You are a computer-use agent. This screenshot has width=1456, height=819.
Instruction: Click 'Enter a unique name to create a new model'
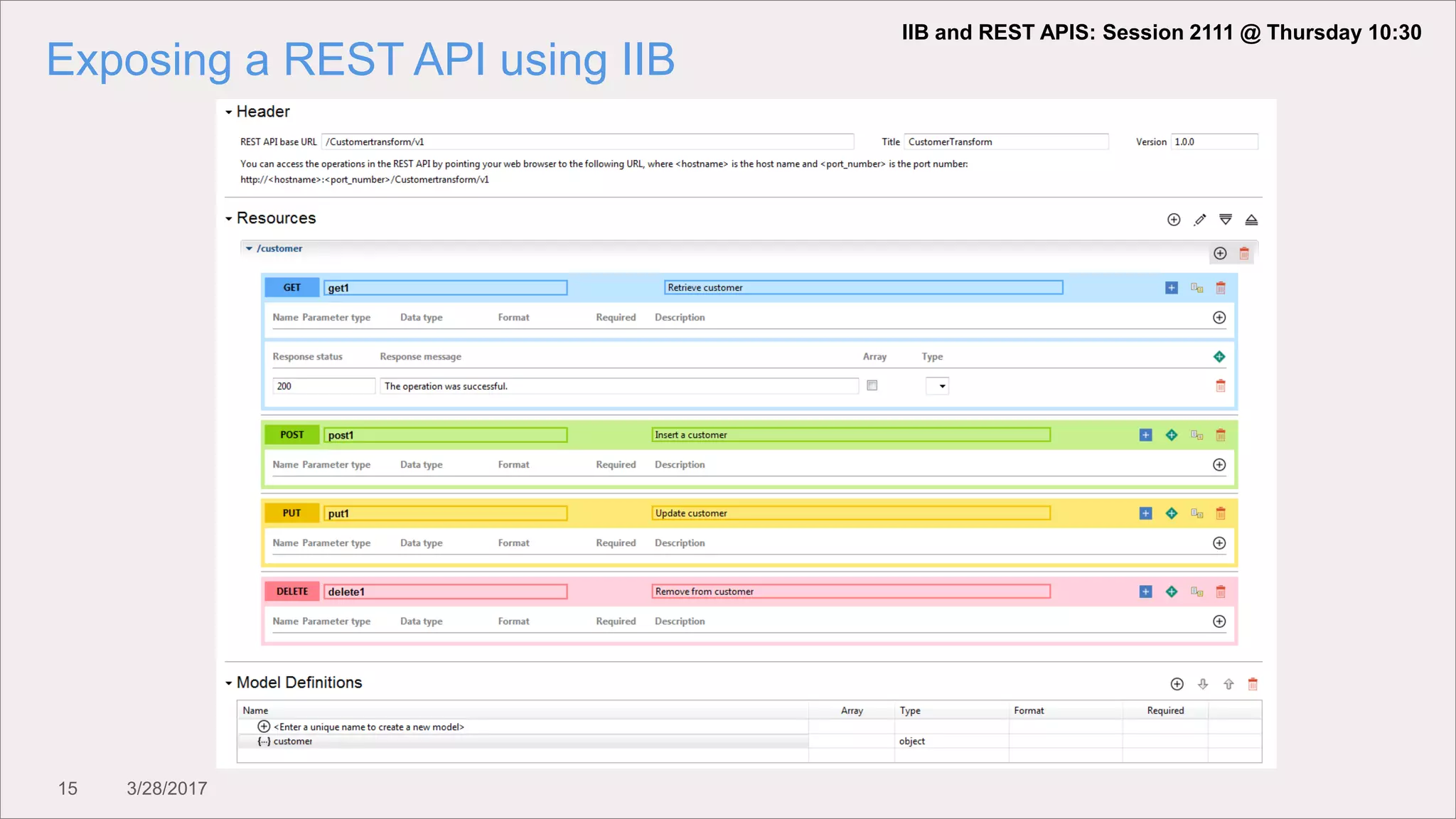click(369, 727)
